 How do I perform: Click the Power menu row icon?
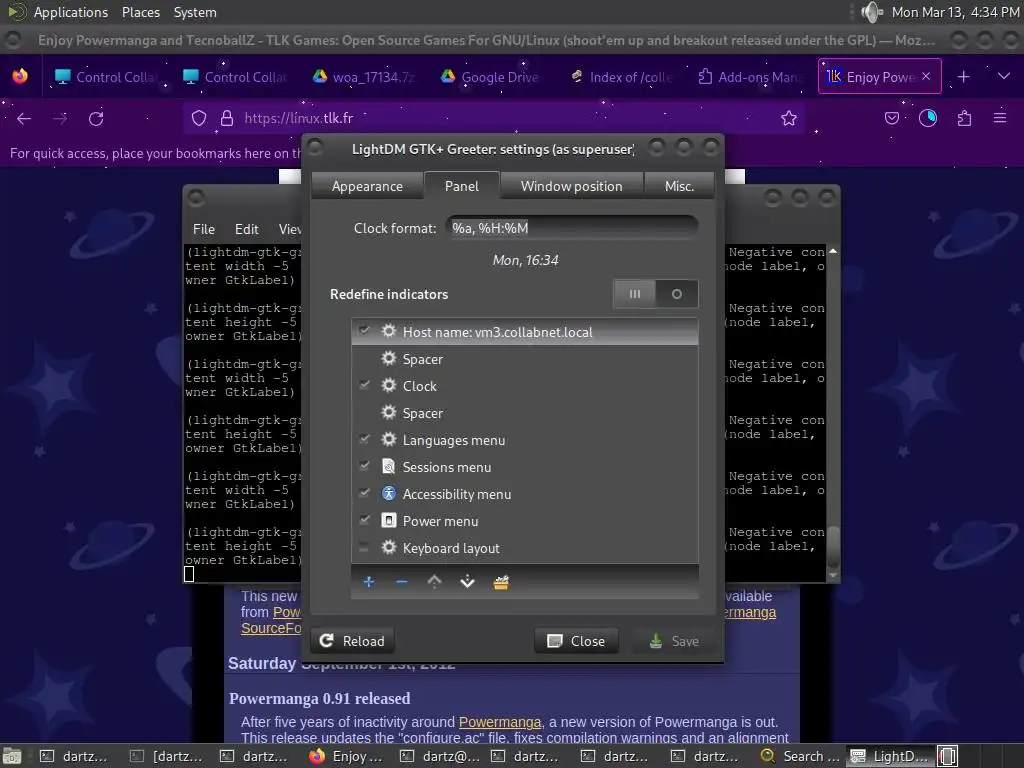[389, 520]
